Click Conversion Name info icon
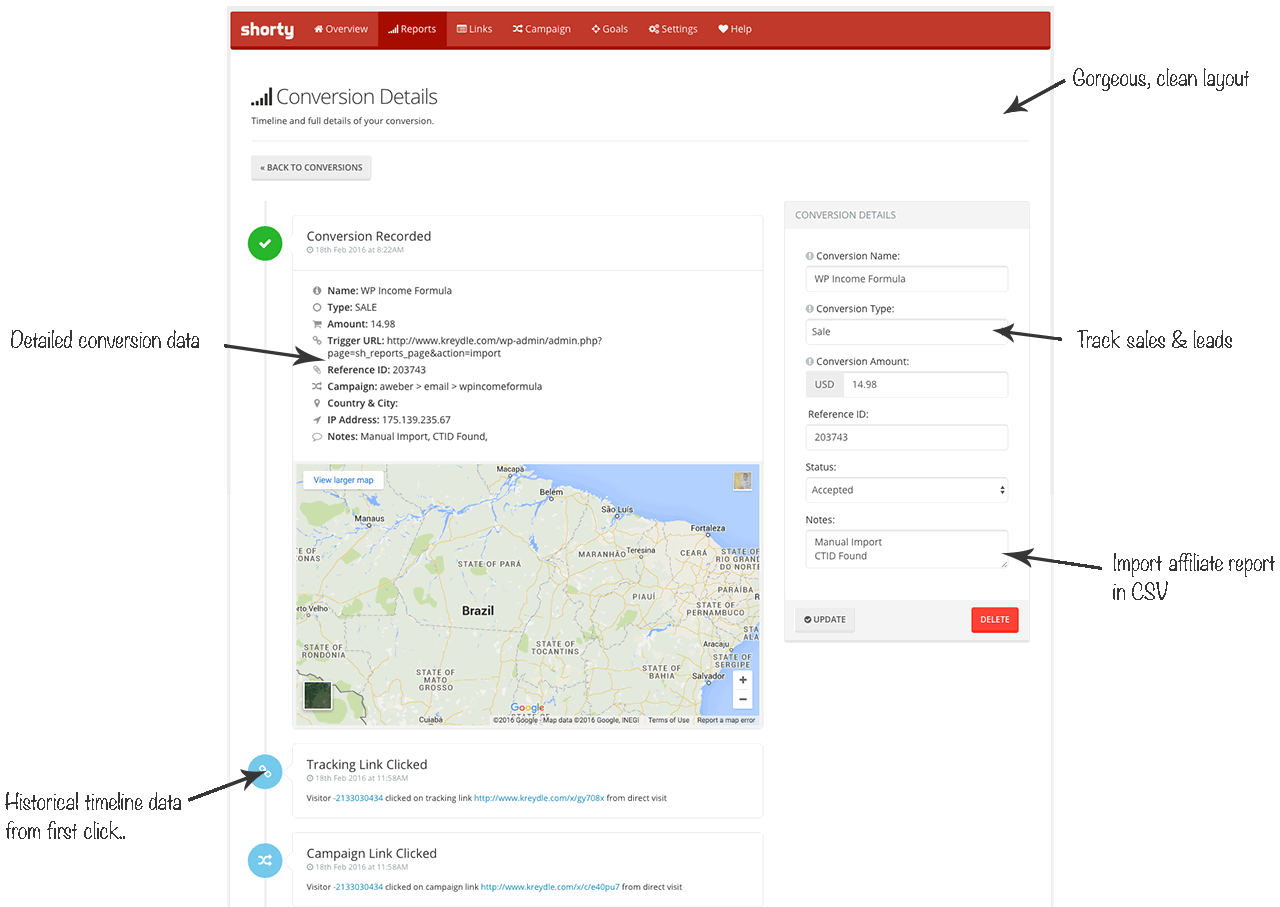The height and width of the screenshot is (907, 1280). [x=810, y=256]
